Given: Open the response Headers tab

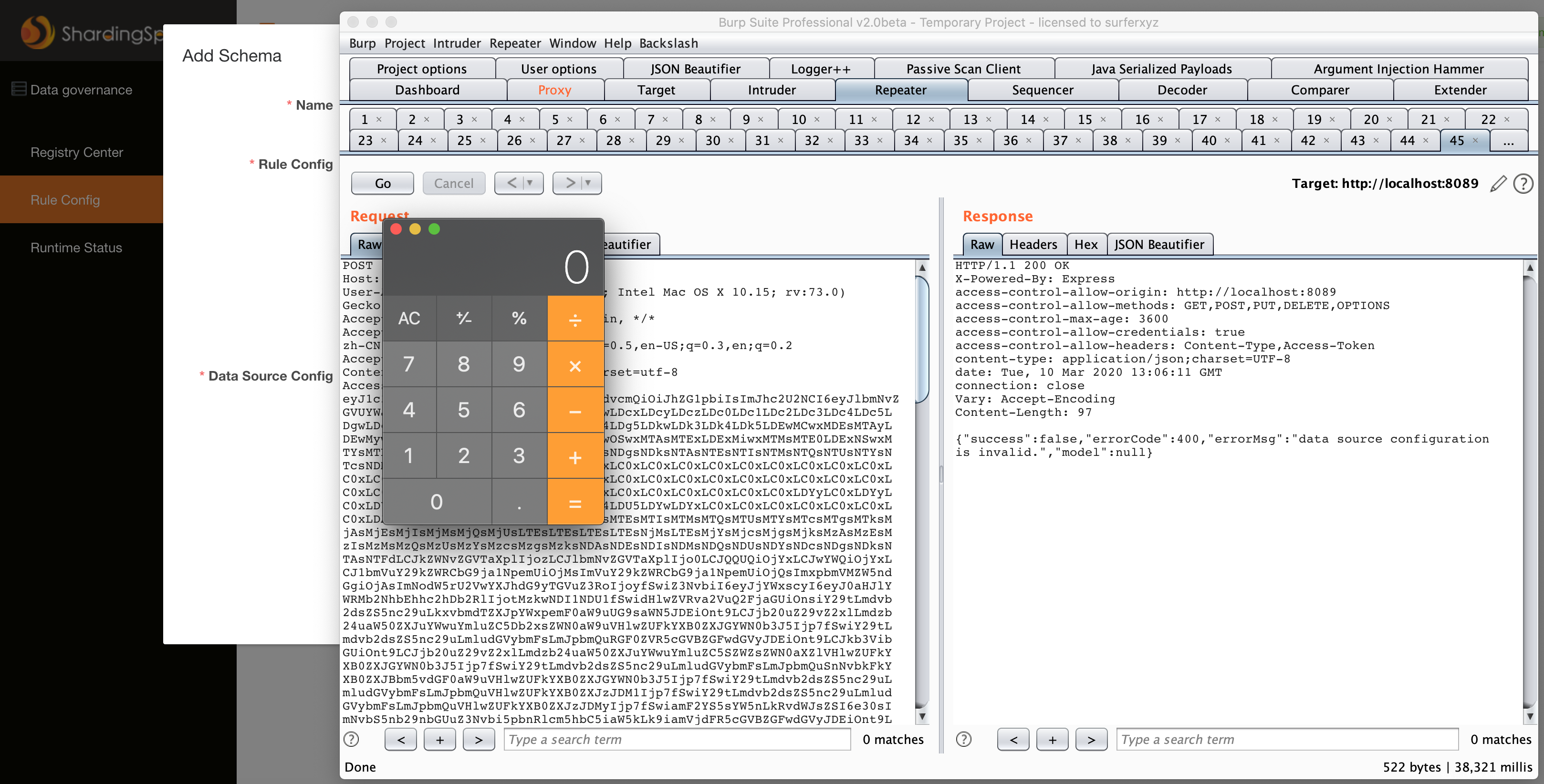Looking at the screenshot, I should [x=1033, y=244].
